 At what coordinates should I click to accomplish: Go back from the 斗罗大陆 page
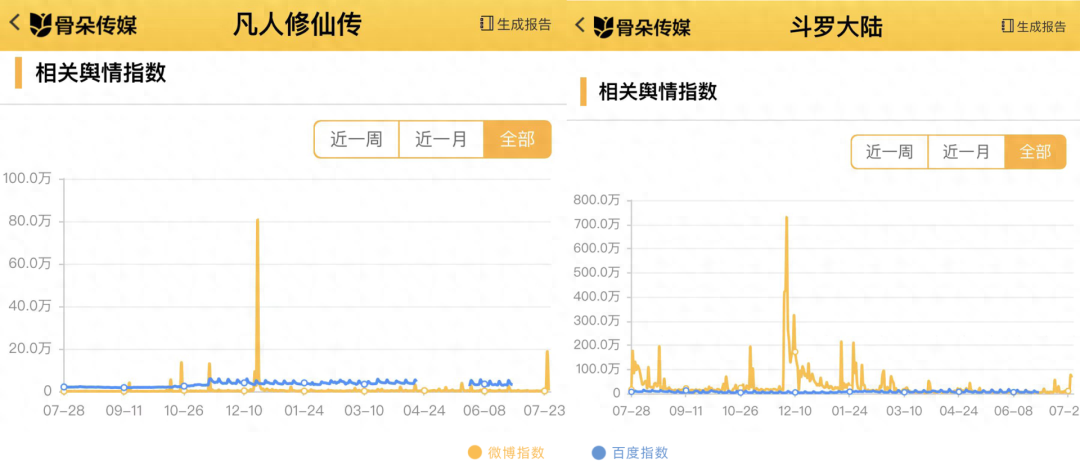pyautogui.click(x=581, y=25)
